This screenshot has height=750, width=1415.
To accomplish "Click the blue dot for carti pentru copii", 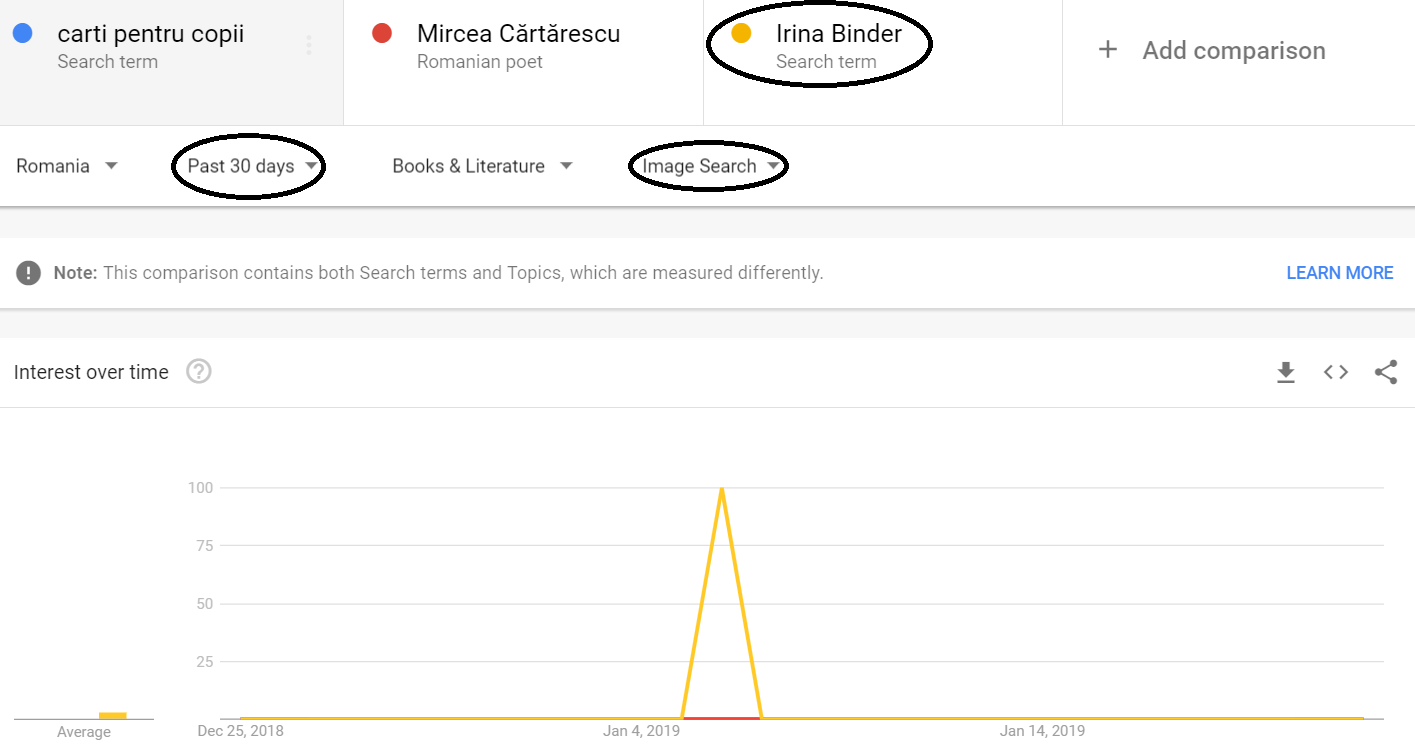I will point(23,33).
